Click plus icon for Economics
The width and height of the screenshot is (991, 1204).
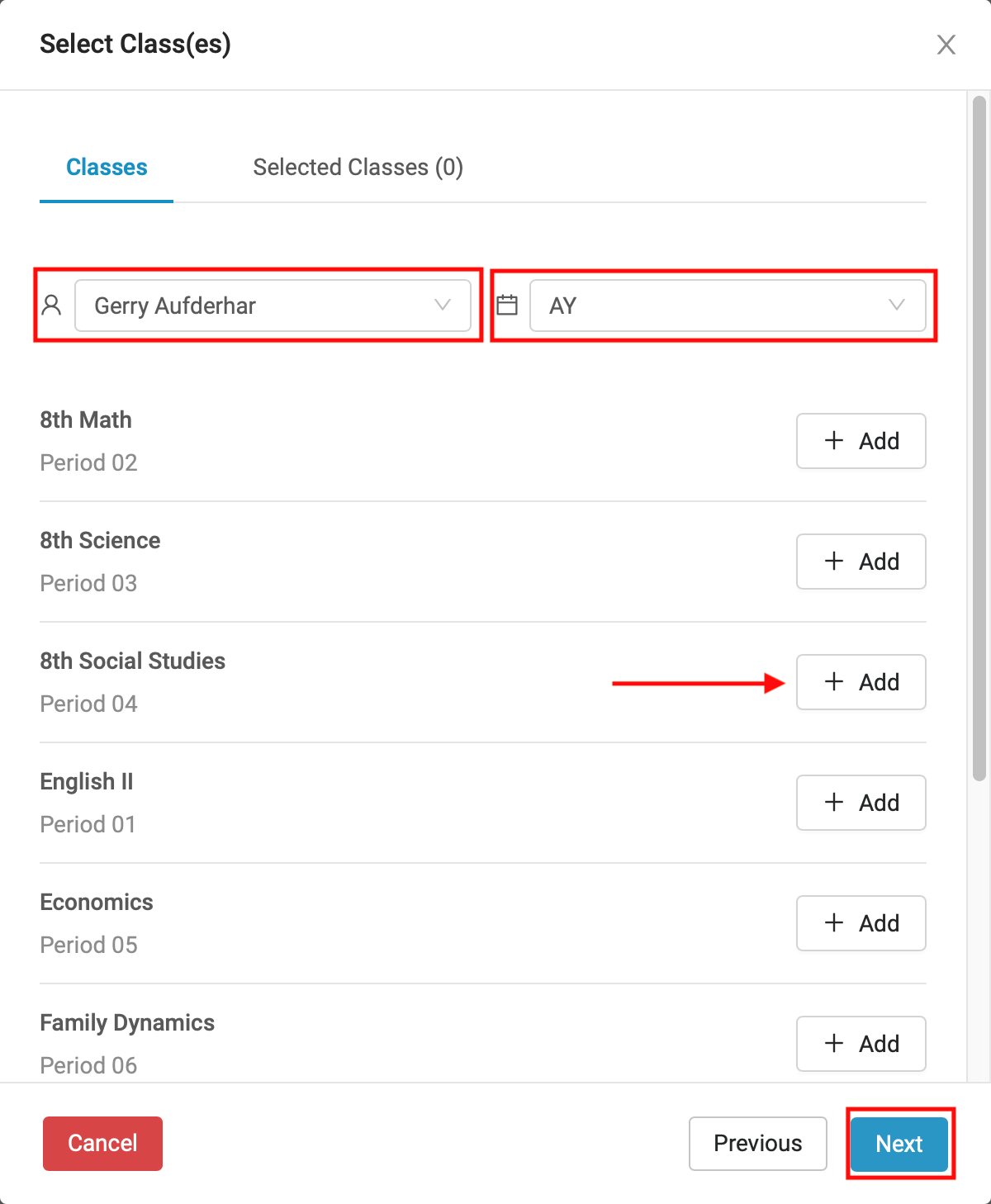[x=834, y=922]
